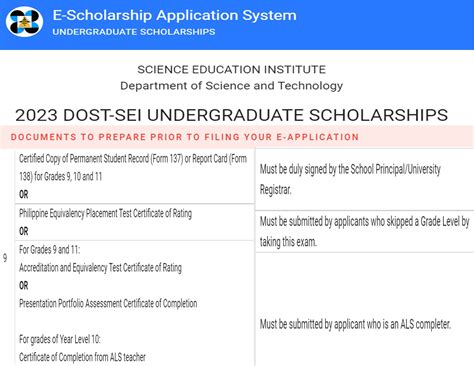Click the OR below Placement Test Certificate

(24, 231)
